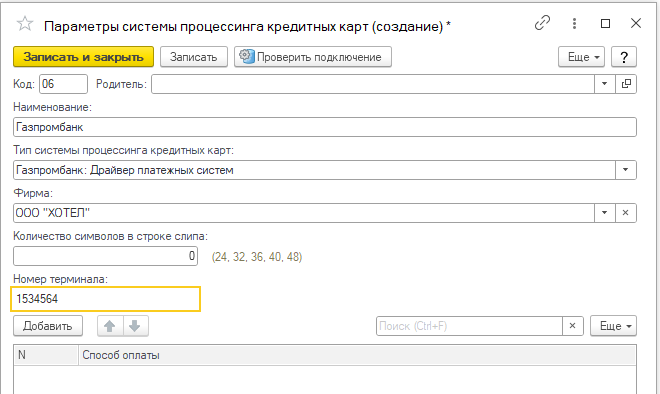
Task: Click the slip line character count field
Action: click(105, 256)
